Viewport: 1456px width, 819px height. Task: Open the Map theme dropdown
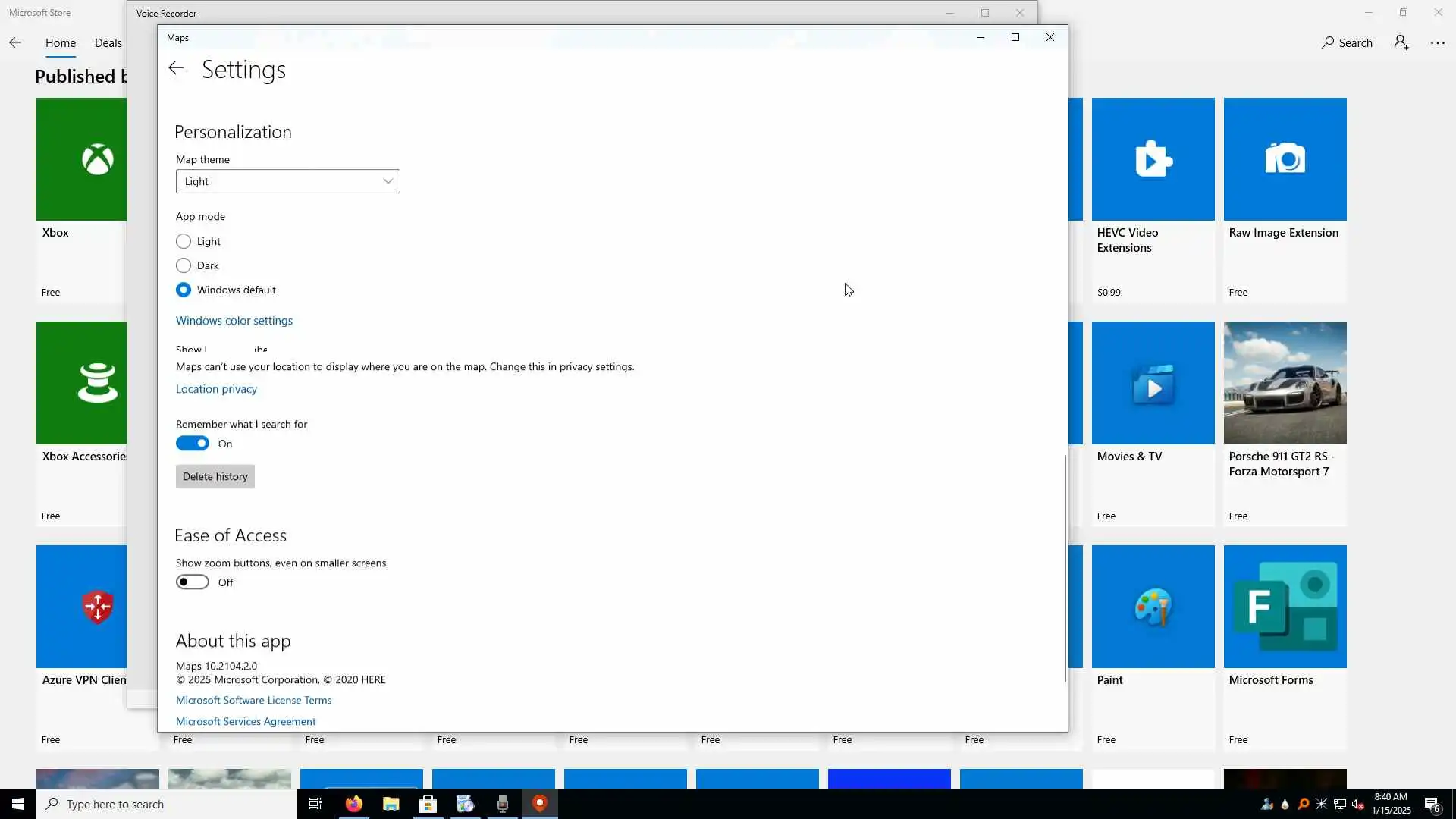(x=287, y=181)
